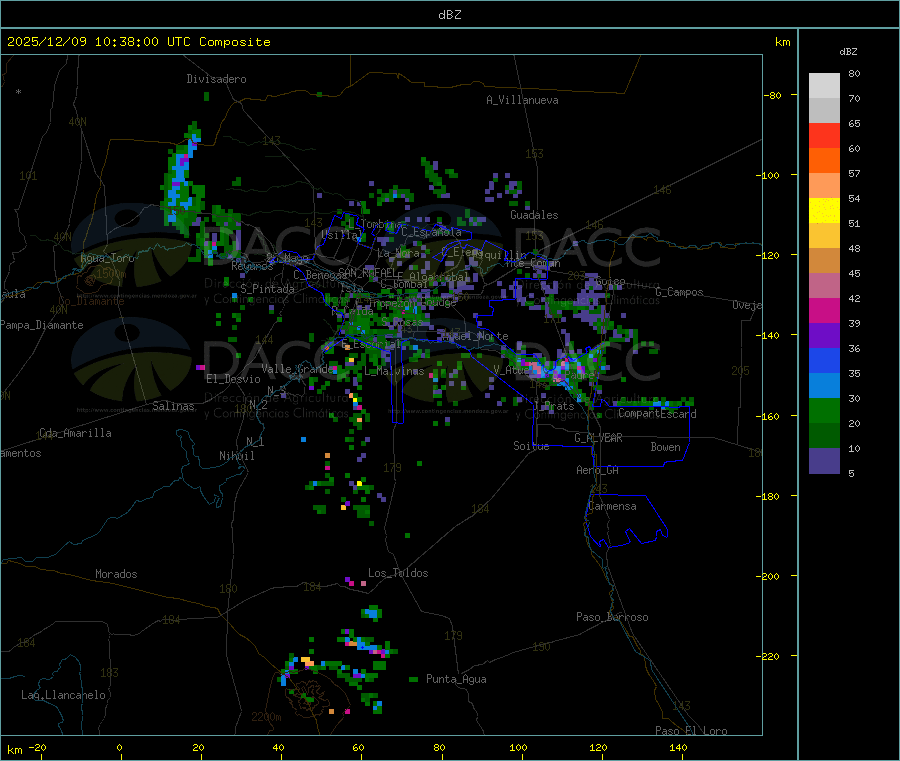The height and width of the screenshot is (761, 900).
Task: Click the Cda_Amarilla label
Action: (x=75, y=433)
